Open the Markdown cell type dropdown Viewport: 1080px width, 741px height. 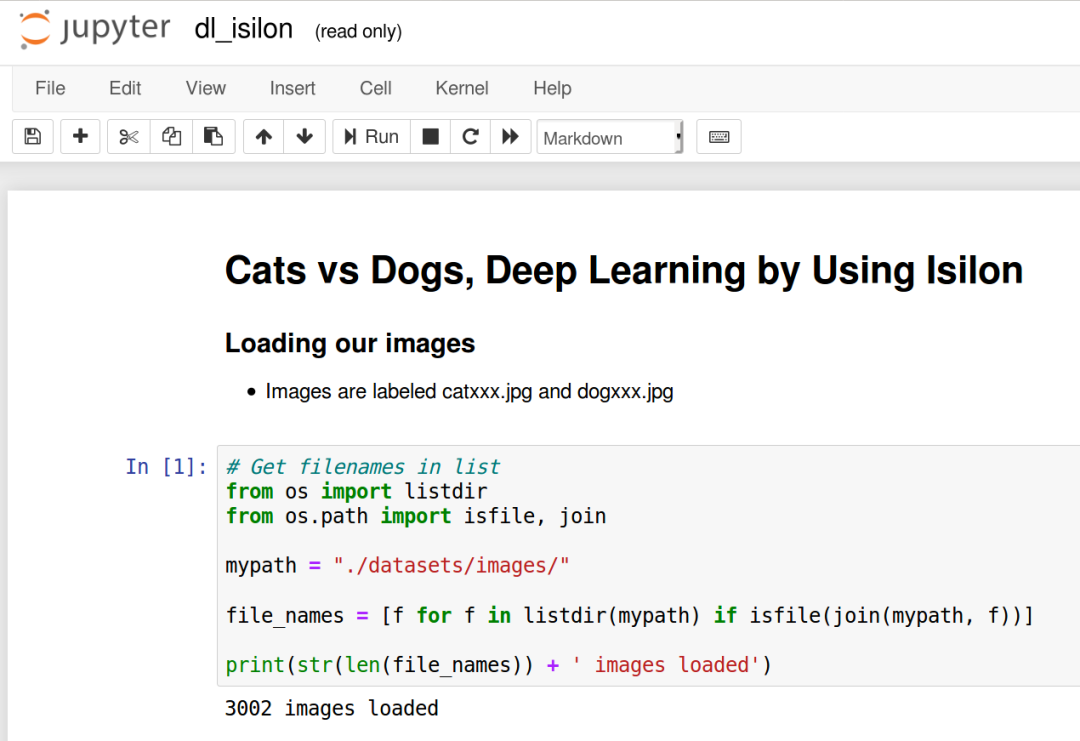point(610,137)
